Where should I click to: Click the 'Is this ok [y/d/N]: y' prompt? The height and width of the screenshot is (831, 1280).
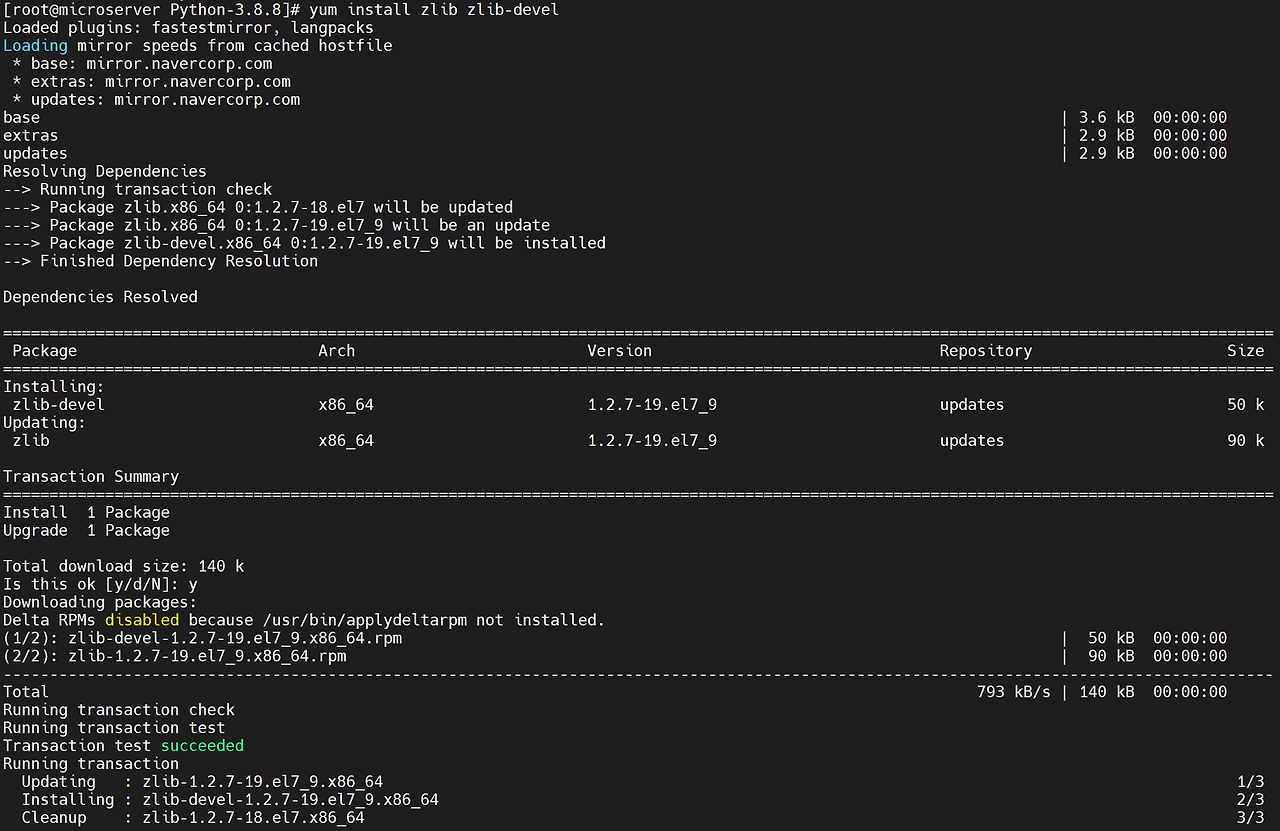(x=100, y=585)
